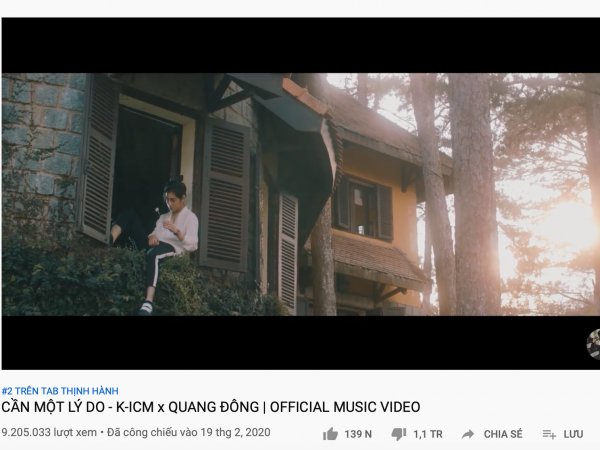The image size is (600, 450).
Task: Click the 9.205.033 lượt xem view count
Action: [49, 432]
